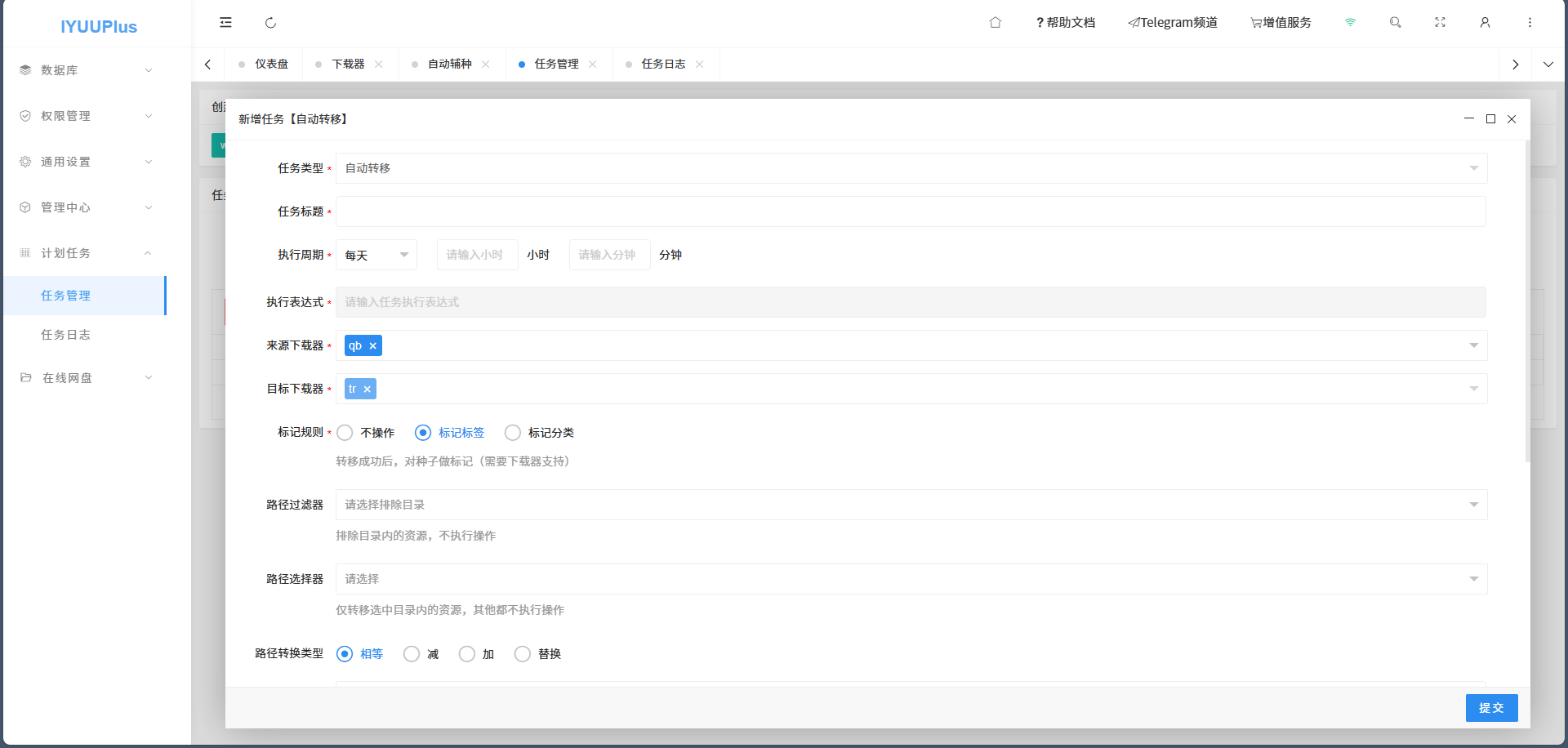The width and height of the screenshot is (1568, 748).
Task: Go to home via house icon
Action: tap(995, 23)
